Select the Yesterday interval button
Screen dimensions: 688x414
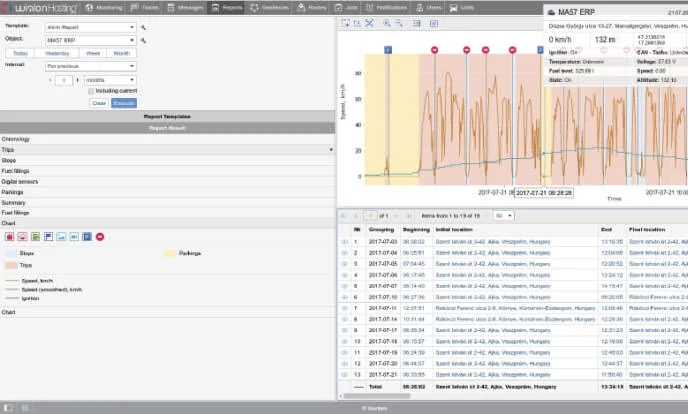pyautogui.click(x=57, y=53)
